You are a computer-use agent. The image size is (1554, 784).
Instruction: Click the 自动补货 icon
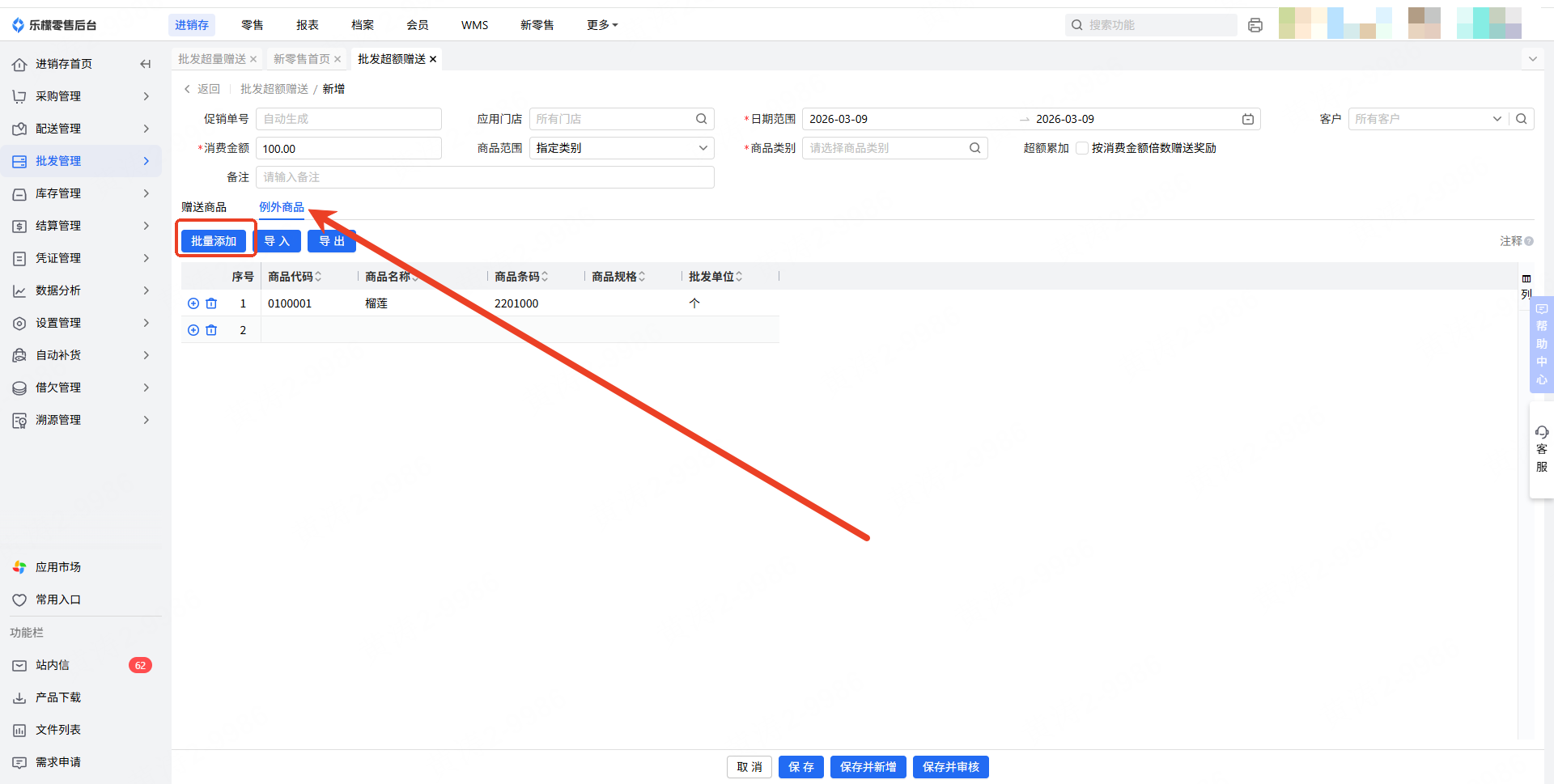pyautogui.click(x=19, y=355)
